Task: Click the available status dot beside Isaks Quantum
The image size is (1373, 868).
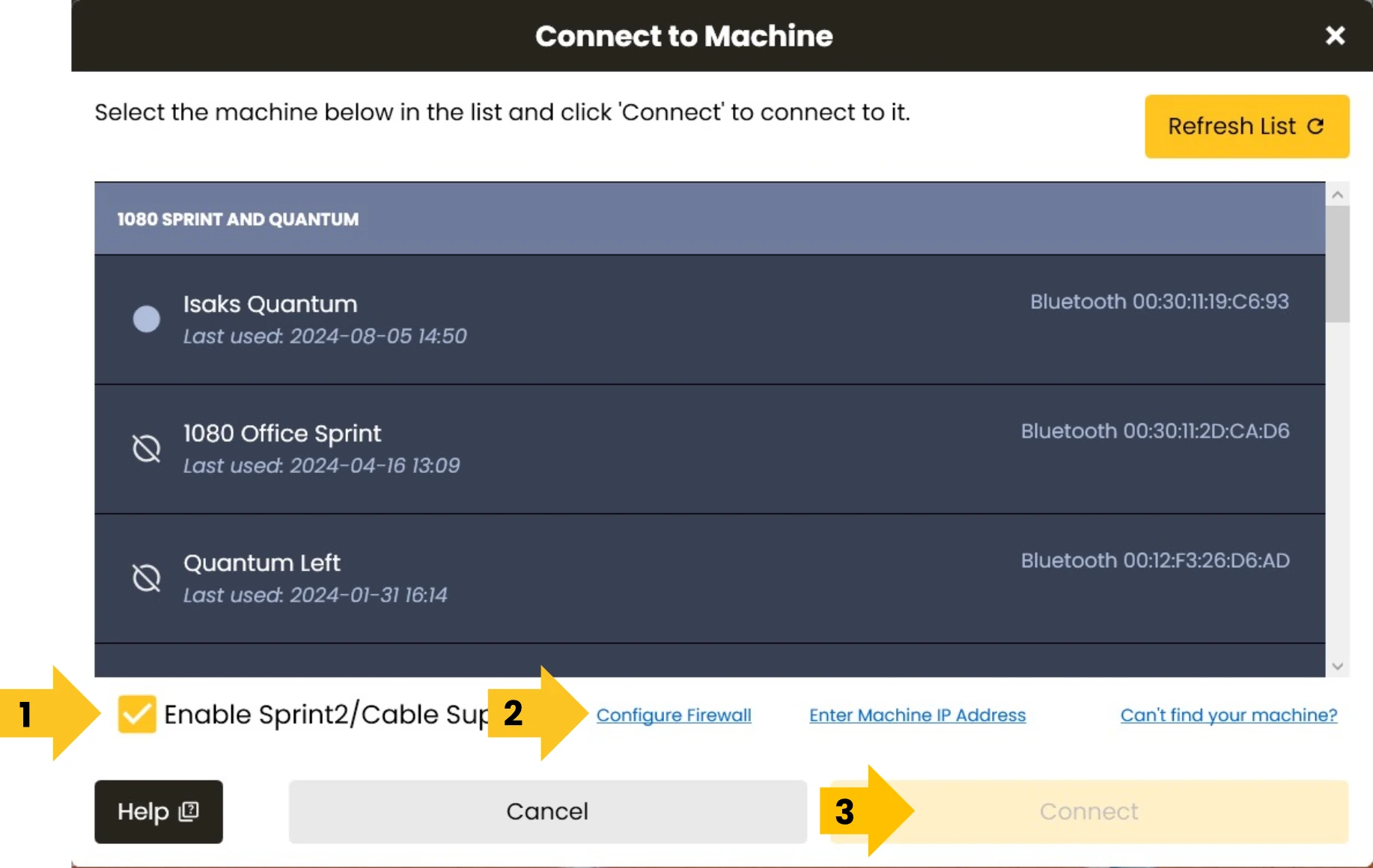Action: [147, 319]
